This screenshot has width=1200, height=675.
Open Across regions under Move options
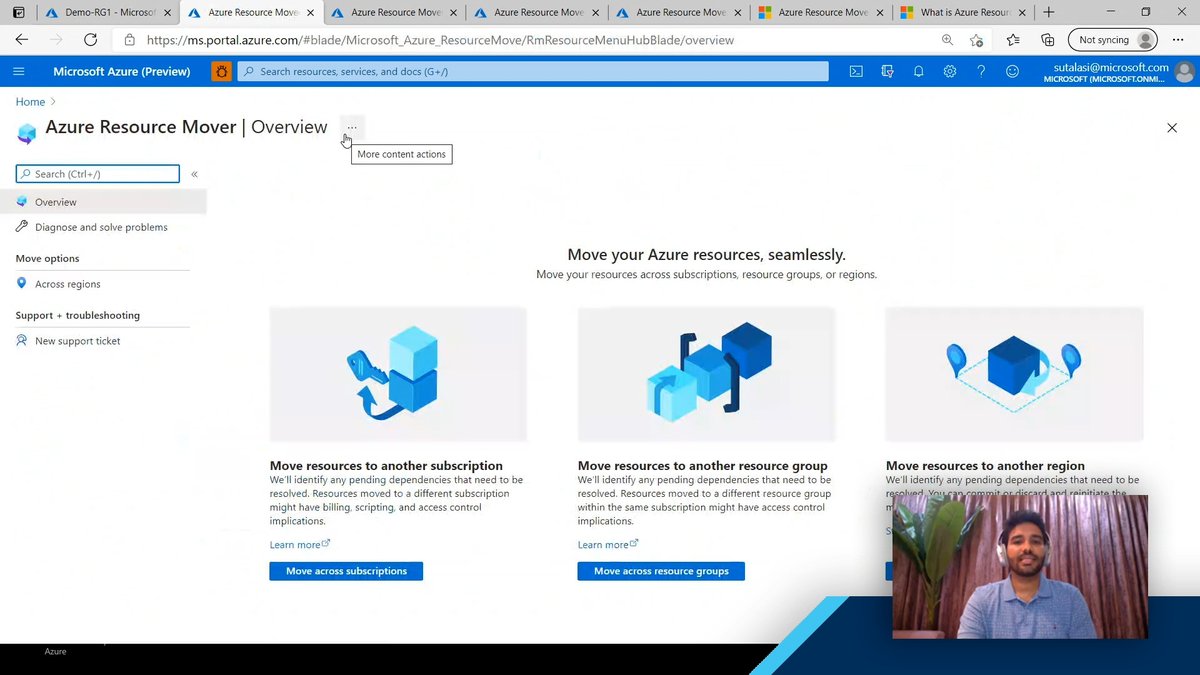point(67,284)
